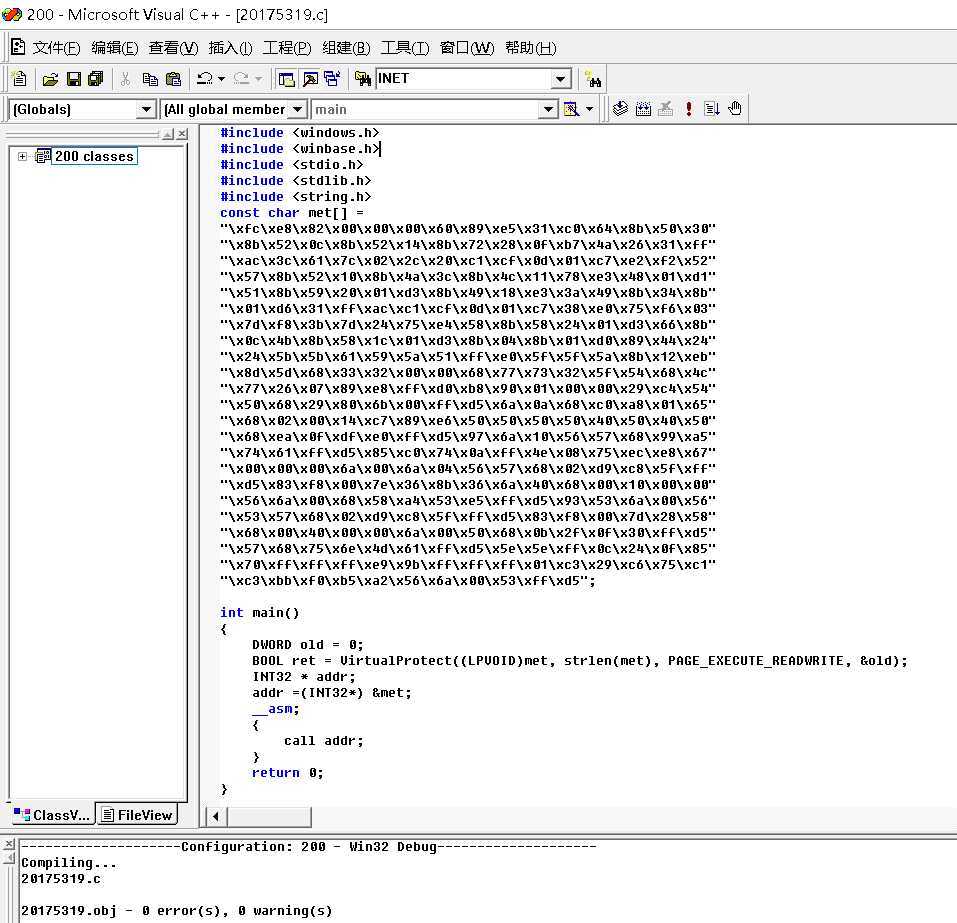Toggle the Output window icon
This screenshot has width=957, height=923.
[x=310, y=79]
